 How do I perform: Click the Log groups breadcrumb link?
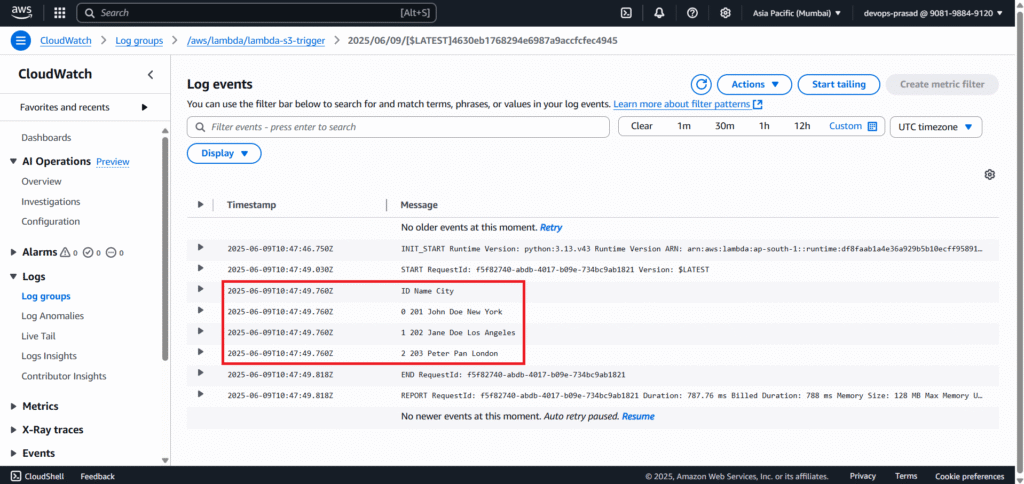(x=139, y=40)
